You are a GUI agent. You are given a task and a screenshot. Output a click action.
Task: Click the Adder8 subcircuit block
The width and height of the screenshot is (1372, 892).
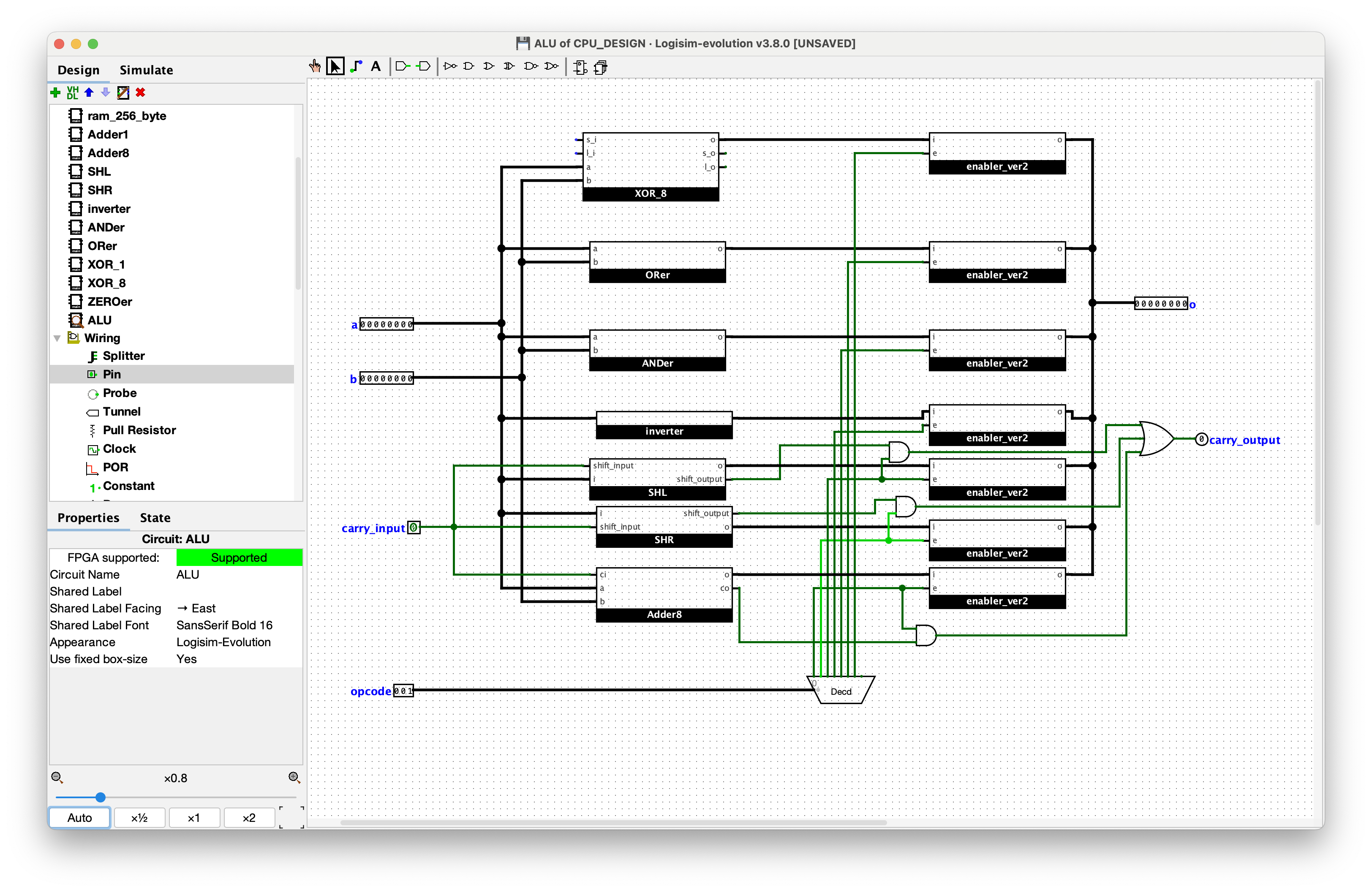(x=664, y=595)
